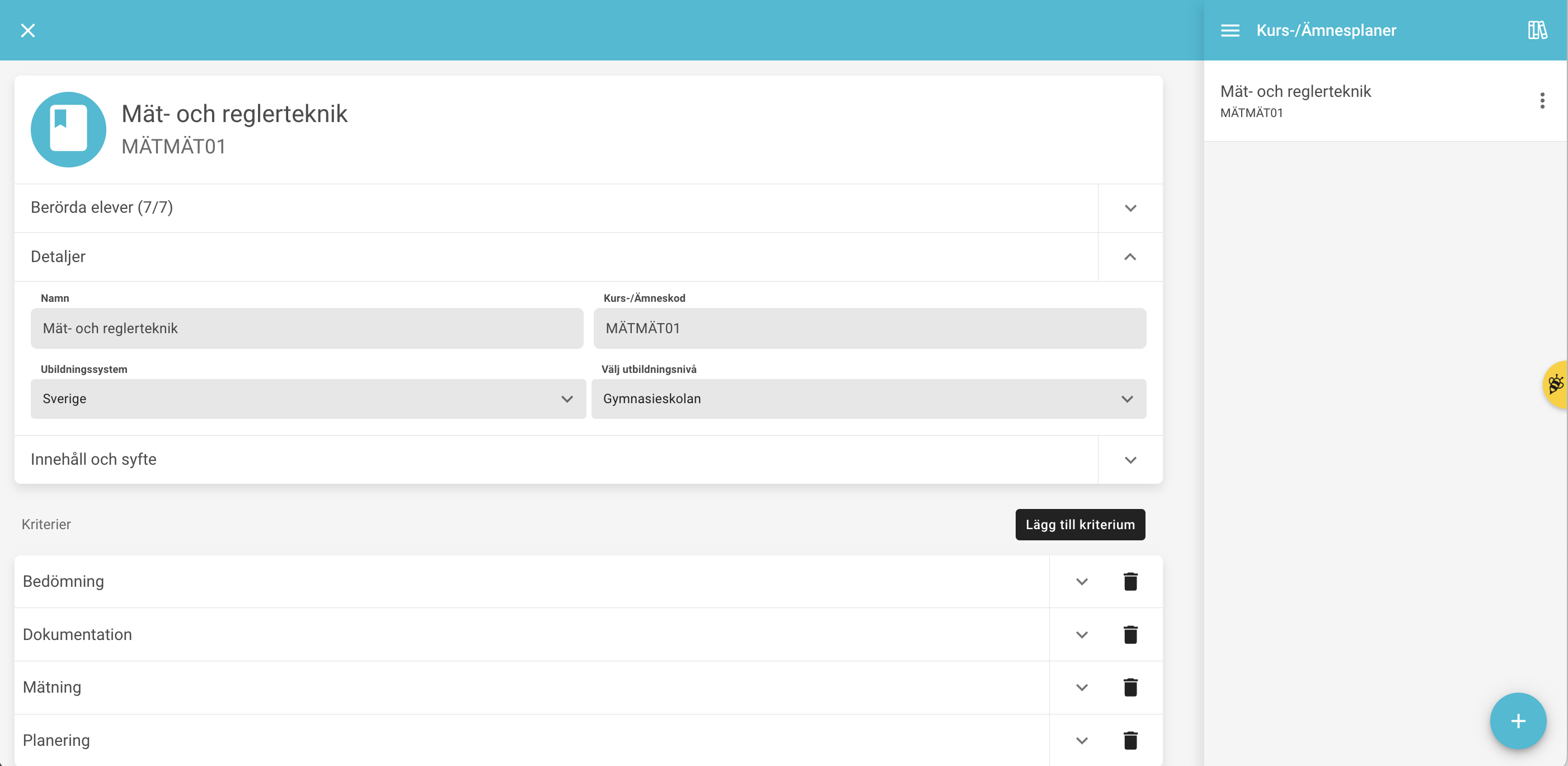Open the Ubildningssystem dropdown showing Sverige

pyautogui.click(x=308, y=399)
